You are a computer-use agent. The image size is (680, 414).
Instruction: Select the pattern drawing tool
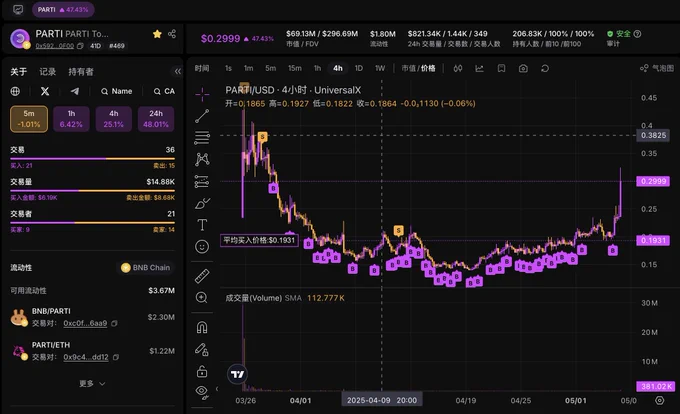[x=202, y=160]
